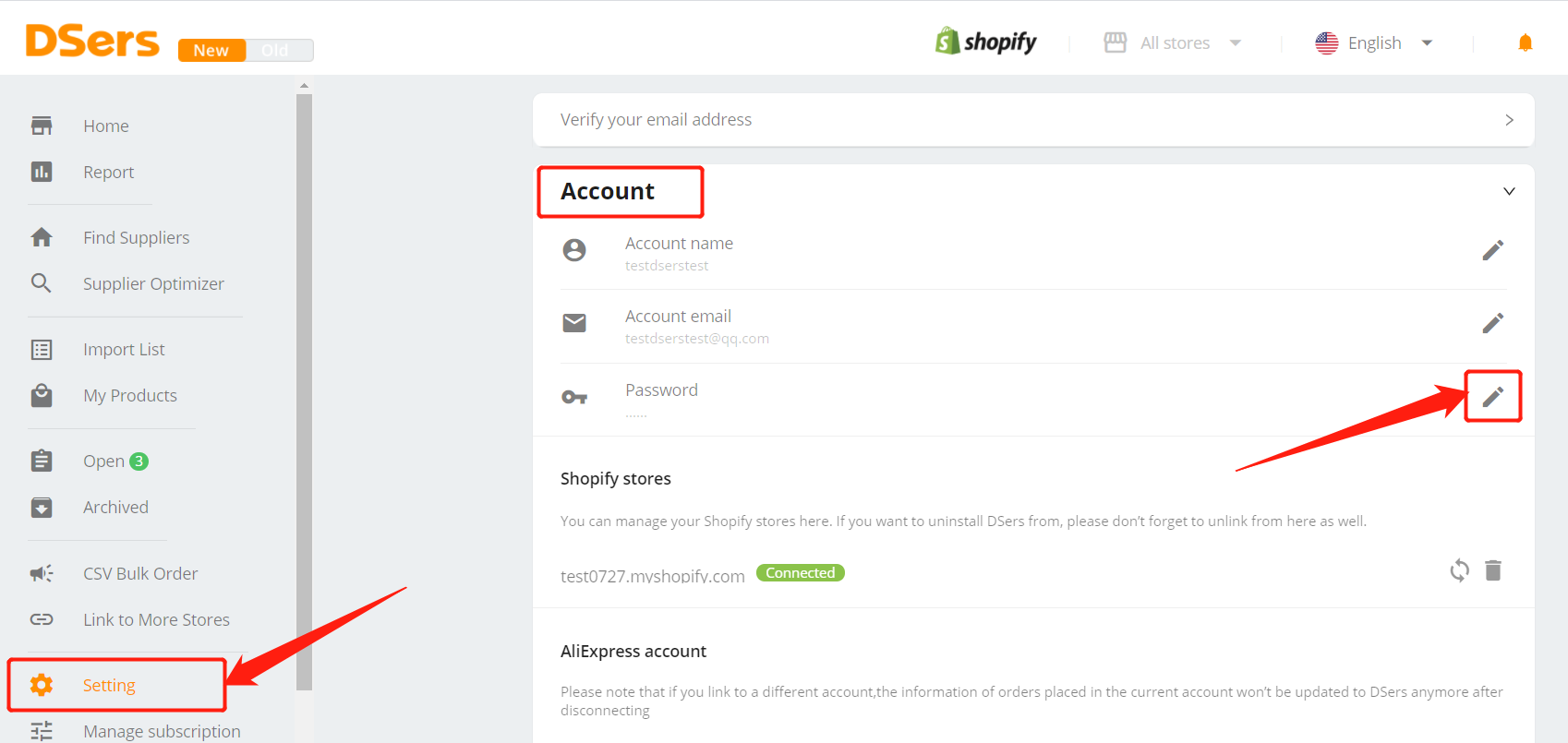Open Find Suppliers page
Viewport: 1568px width, 743px height.
click(x=136, y=238)
